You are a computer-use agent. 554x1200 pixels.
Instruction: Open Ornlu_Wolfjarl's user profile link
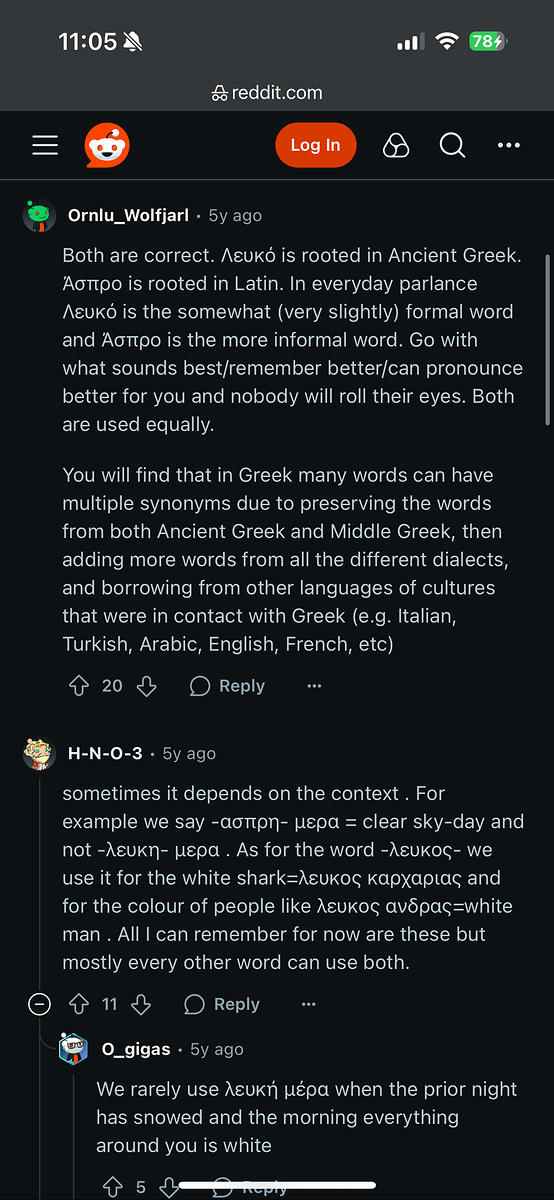pyautogui.click(x=129, y=215)
